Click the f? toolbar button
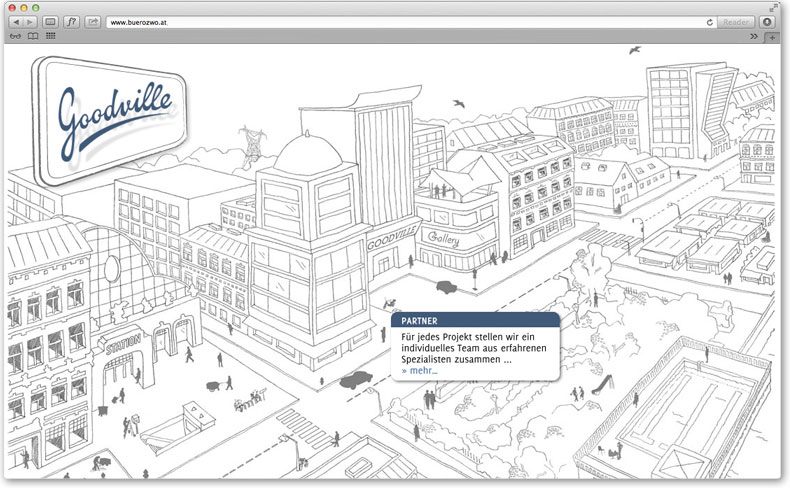 click(72, 22)
